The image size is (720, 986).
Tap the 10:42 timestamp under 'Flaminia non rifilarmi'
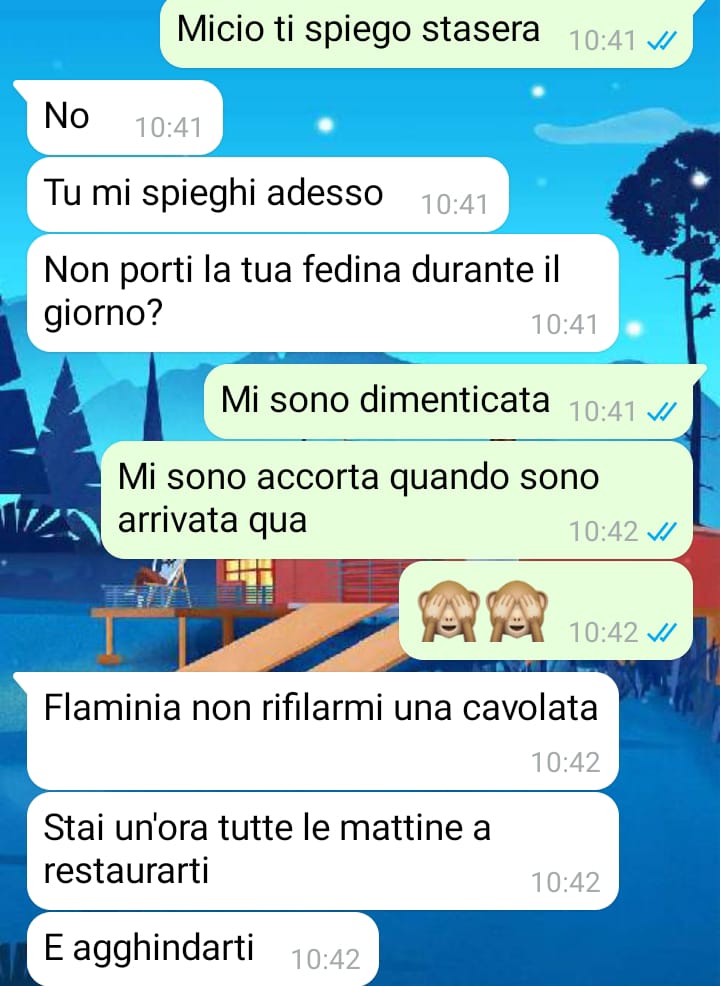pos(565,762)
